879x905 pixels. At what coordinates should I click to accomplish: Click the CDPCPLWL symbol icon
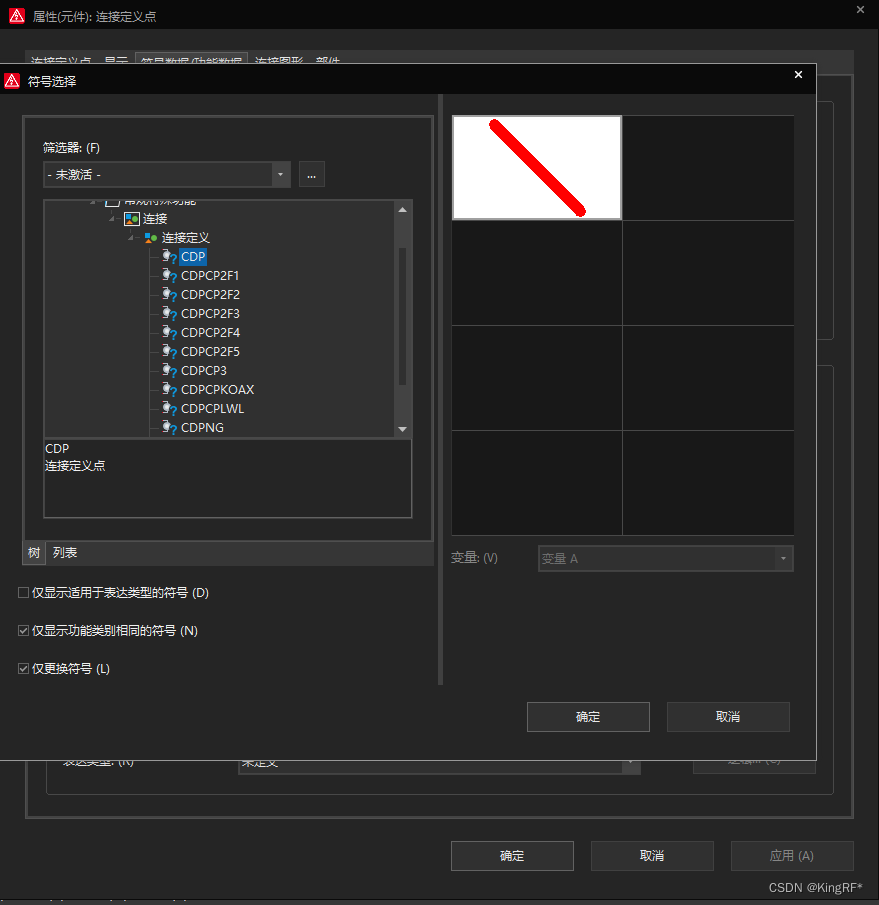point(169,409)
